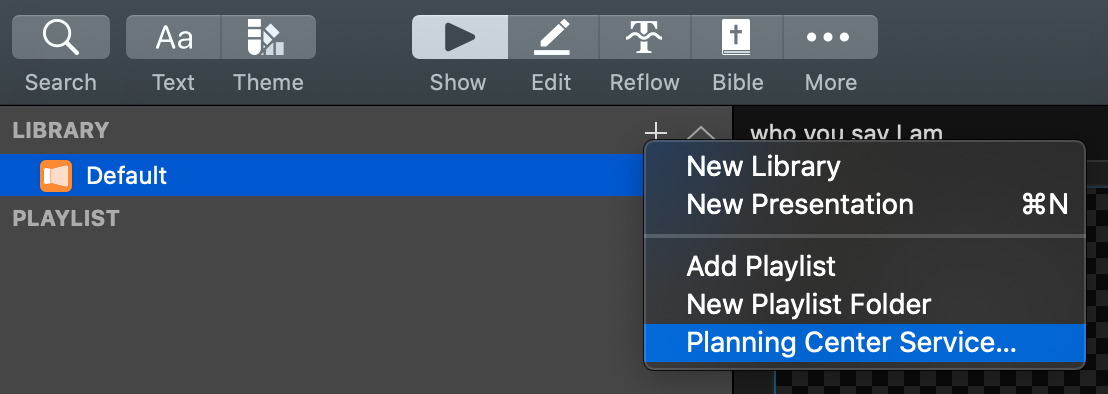Open the More options ellipsis
This screenshot has height=394, width=1108.
[830, 37]
